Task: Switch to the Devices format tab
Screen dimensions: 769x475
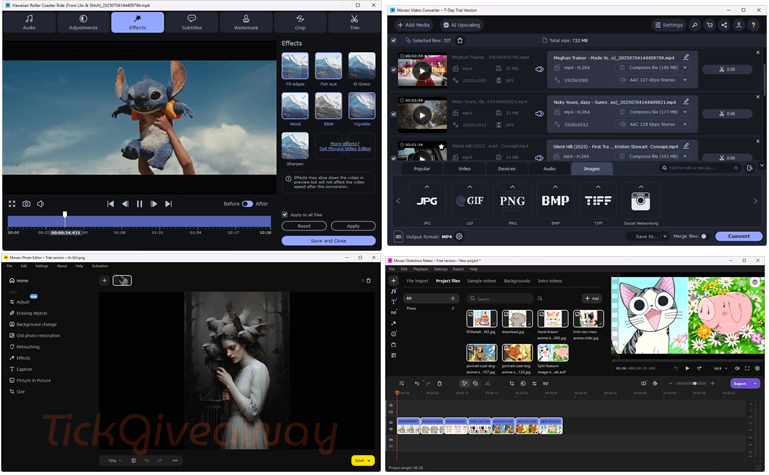Action: pos(507,169)
